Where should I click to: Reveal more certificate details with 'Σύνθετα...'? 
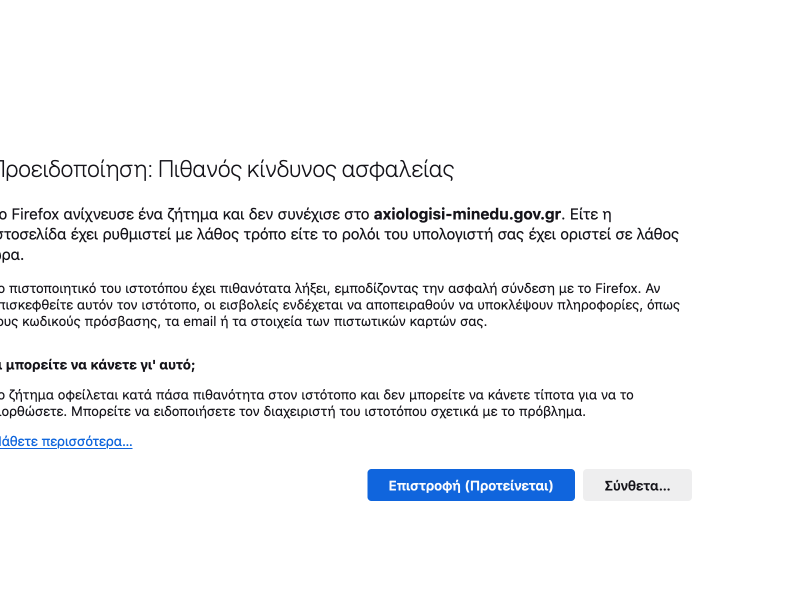point(637,485)
